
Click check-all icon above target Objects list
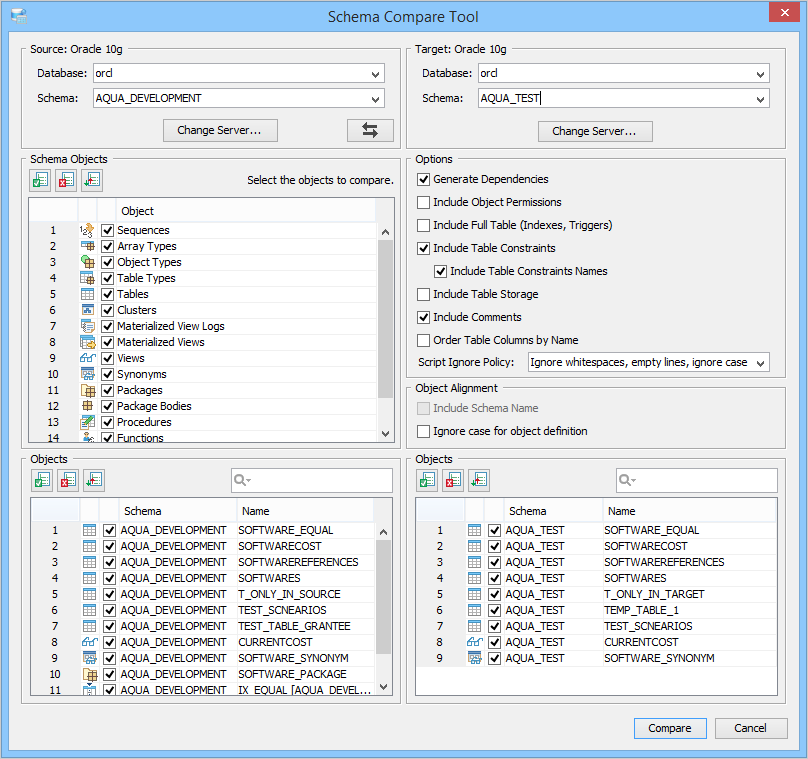[427, 480]
